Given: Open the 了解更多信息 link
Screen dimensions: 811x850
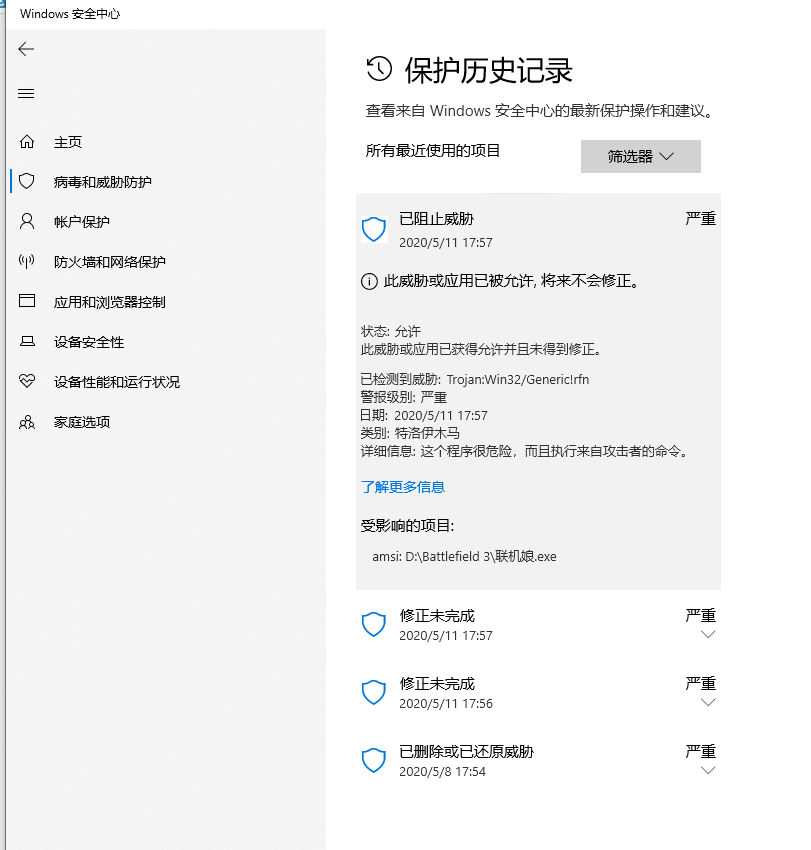Looking at the screenshot, I should [x=402, y=486].
